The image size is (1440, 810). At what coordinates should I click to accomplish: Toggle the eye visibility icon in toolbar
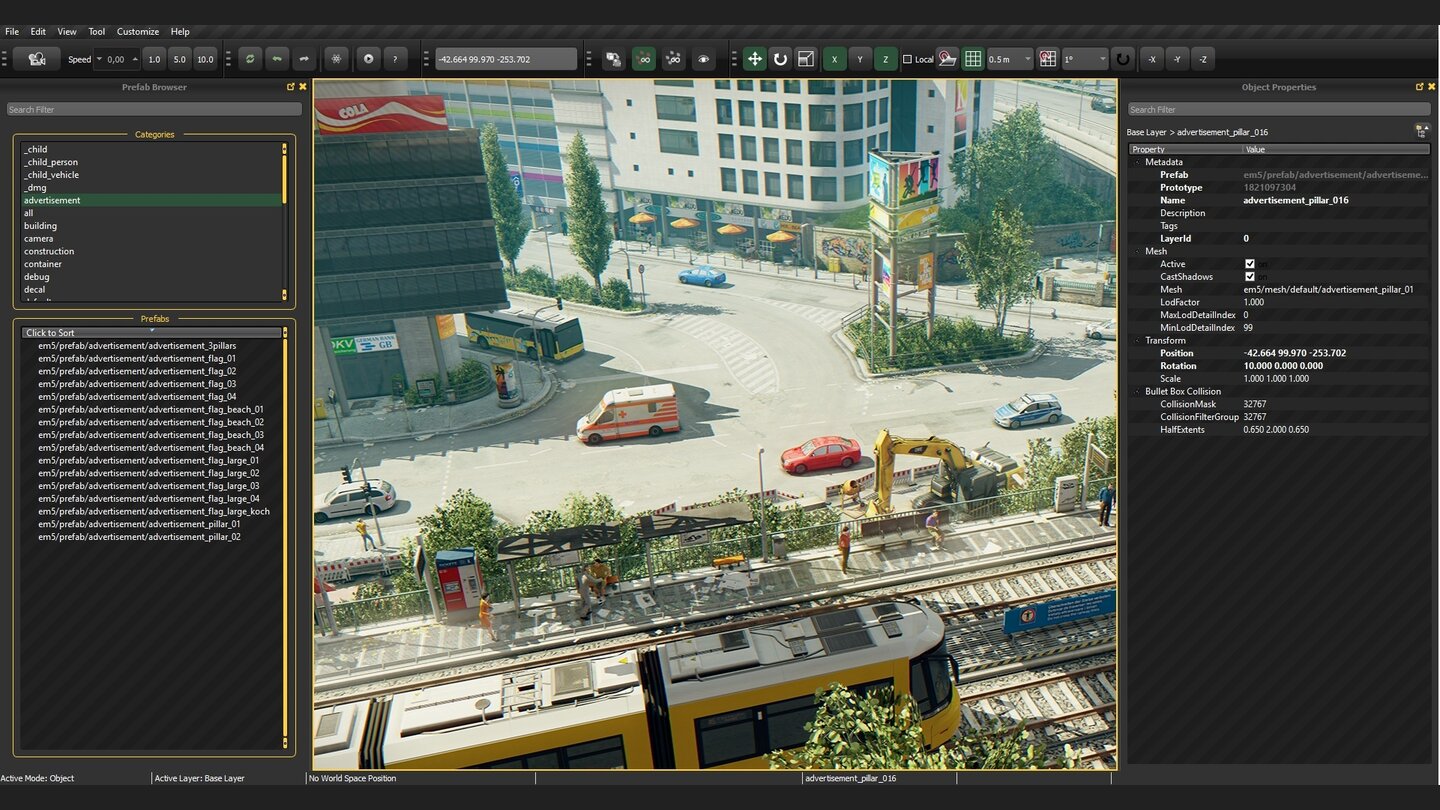coord(704,59)
